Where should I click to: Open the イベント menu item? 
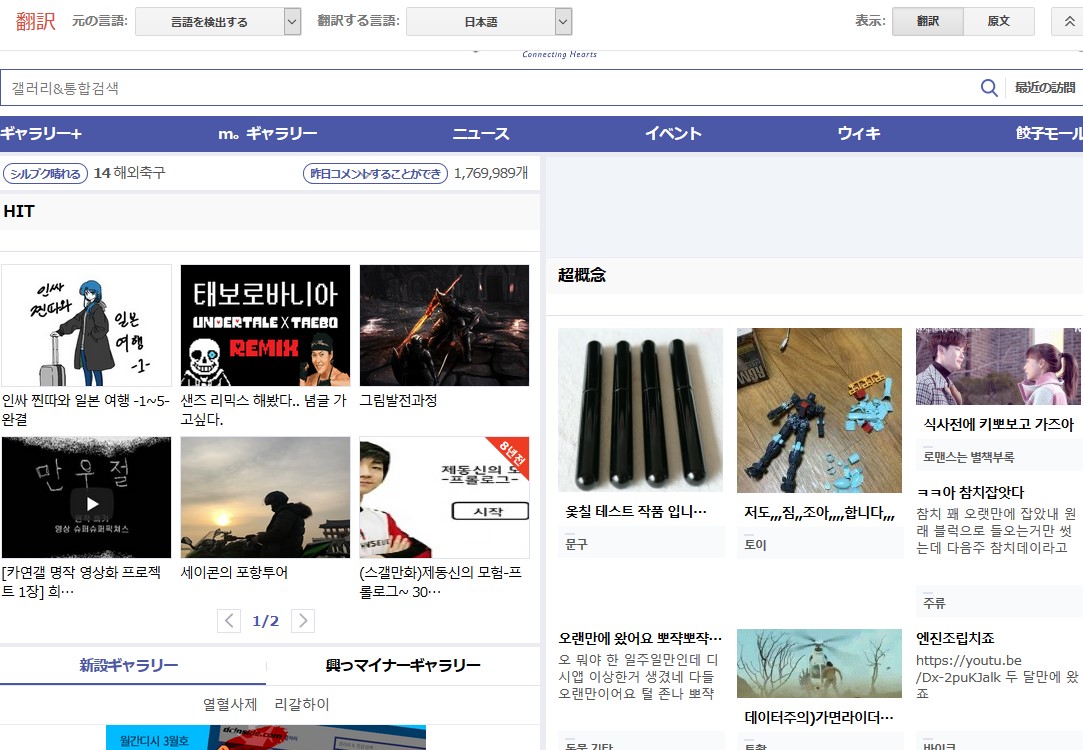coord(673,134)
